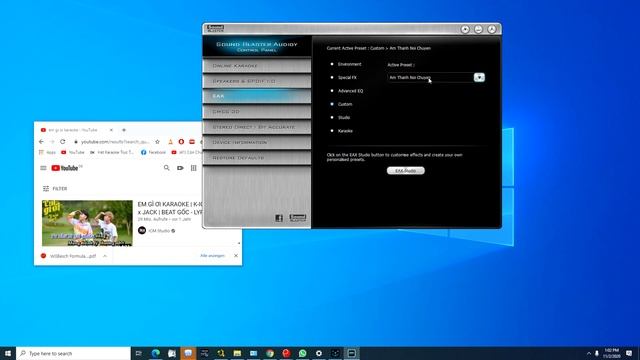640x360 pixels.
Task: Open the CMSS 3D section
Action: [x=257, y=111]
